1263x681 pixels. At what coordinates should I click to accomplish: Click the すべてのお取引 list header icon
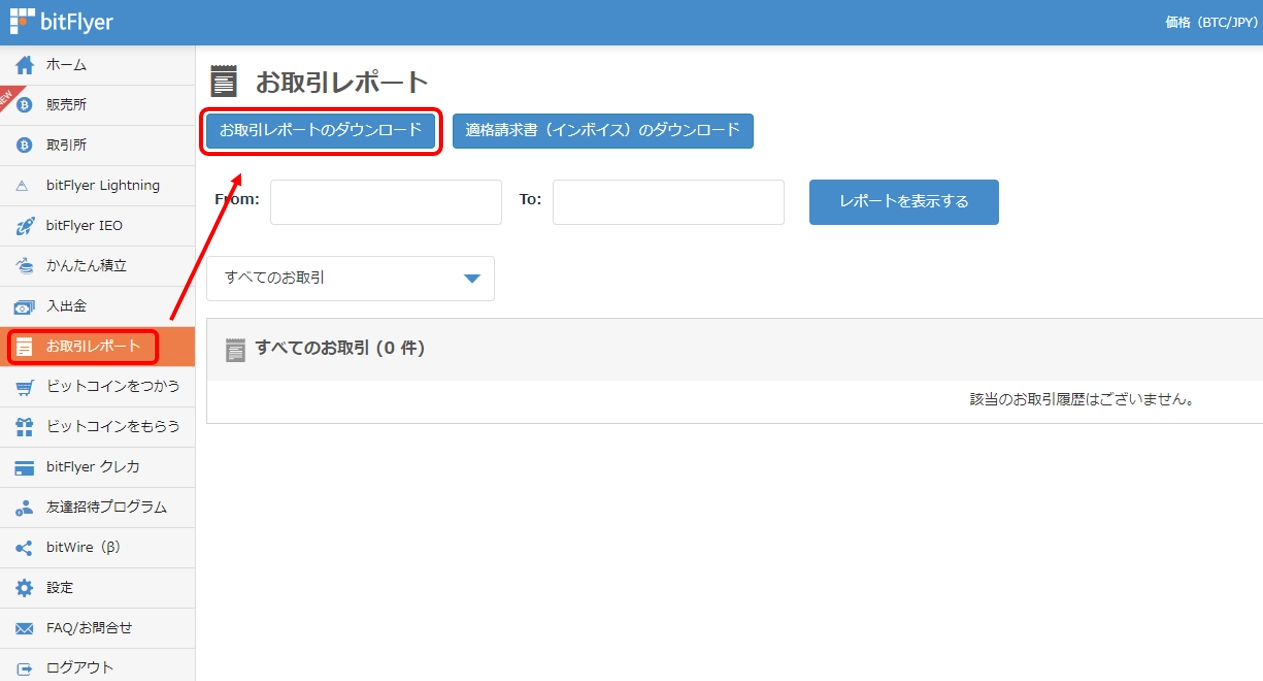(235, 350)
